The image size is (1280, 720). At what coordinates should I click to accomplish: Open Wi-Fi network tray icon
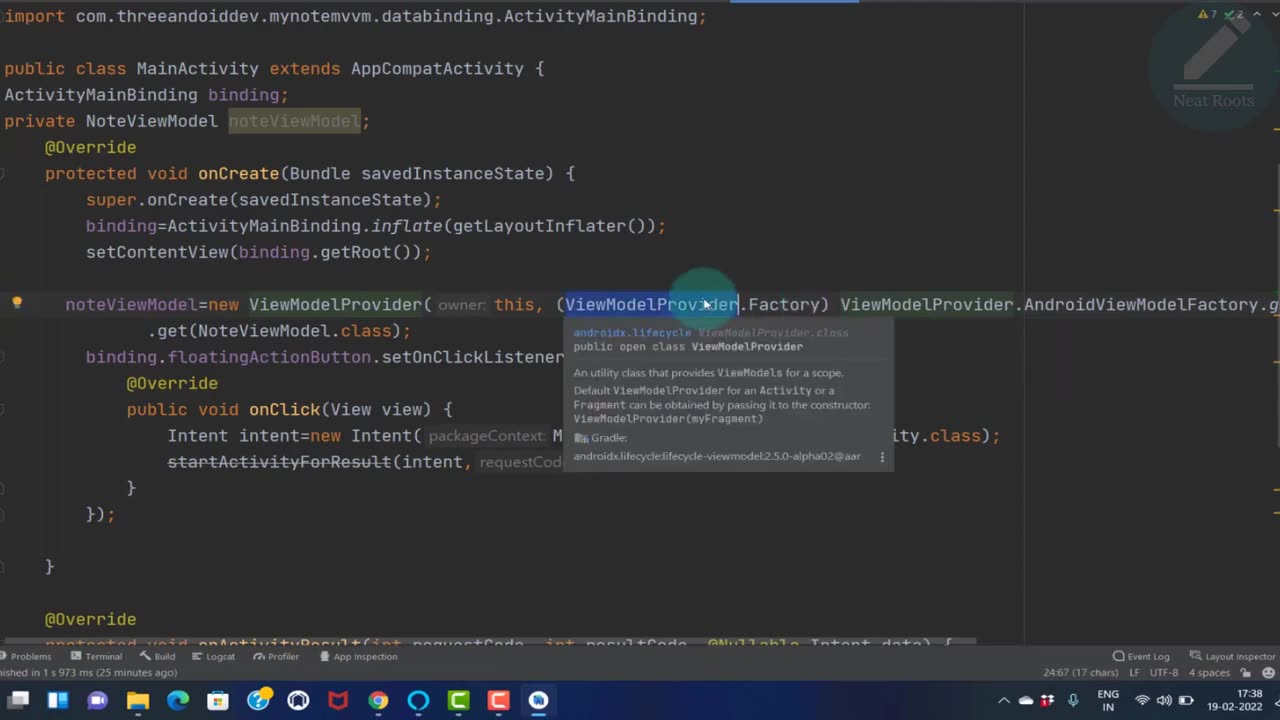[1142, 701]
